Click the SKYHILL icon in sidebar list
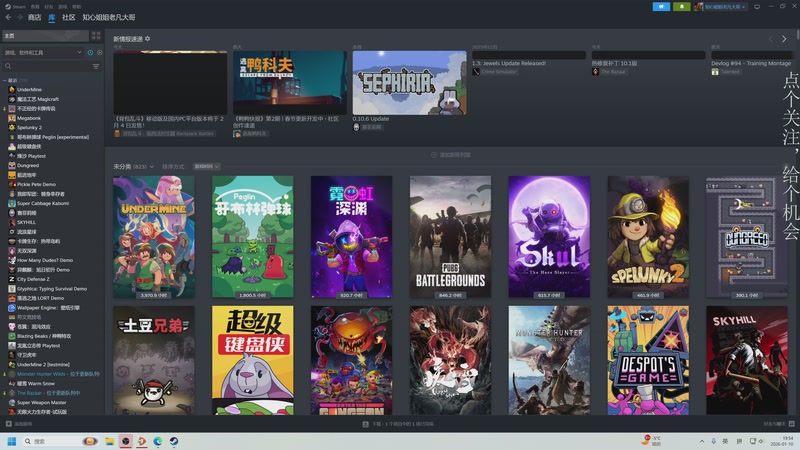 [x=12, y=222]
